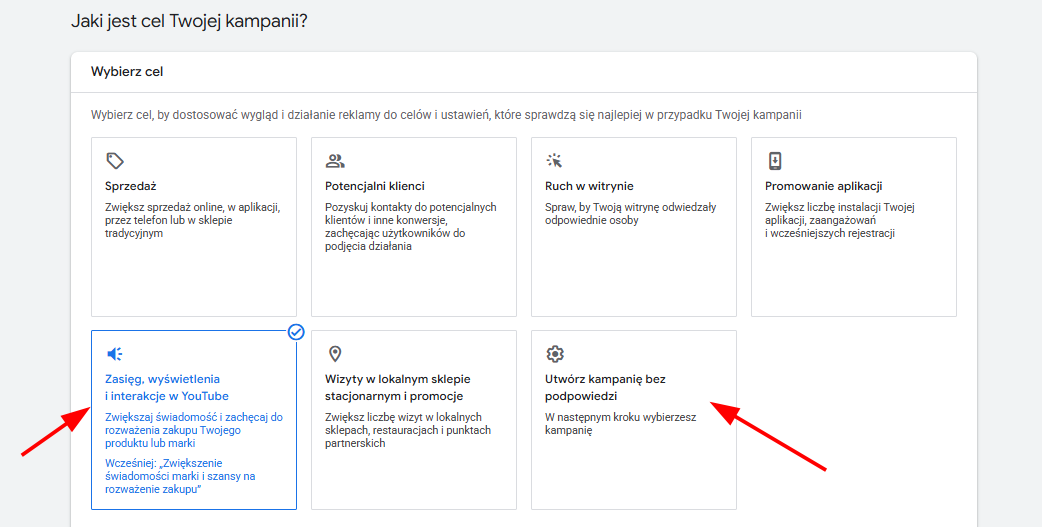1042x527 pixels.
Task: Click the cursor sparkle icon for Ruch w witrynie
Action: [x=555, y=161]
